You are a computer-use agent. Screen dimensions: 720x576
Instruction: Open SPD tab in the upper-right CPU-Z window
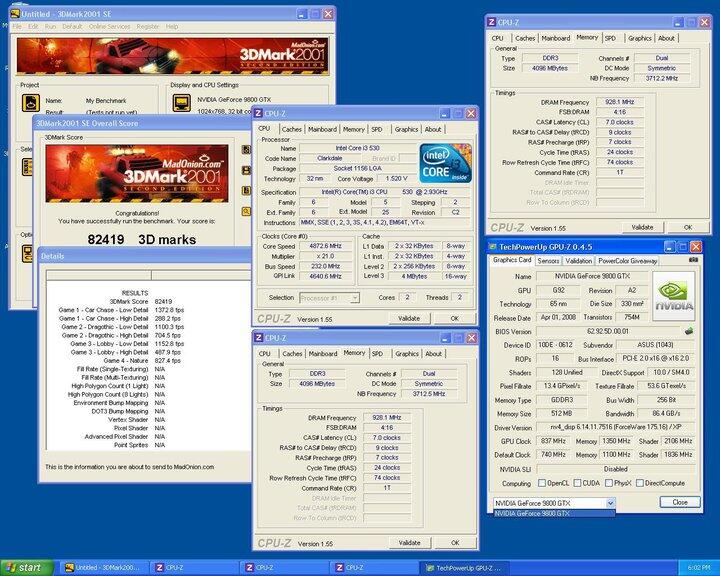click(610, 38)
